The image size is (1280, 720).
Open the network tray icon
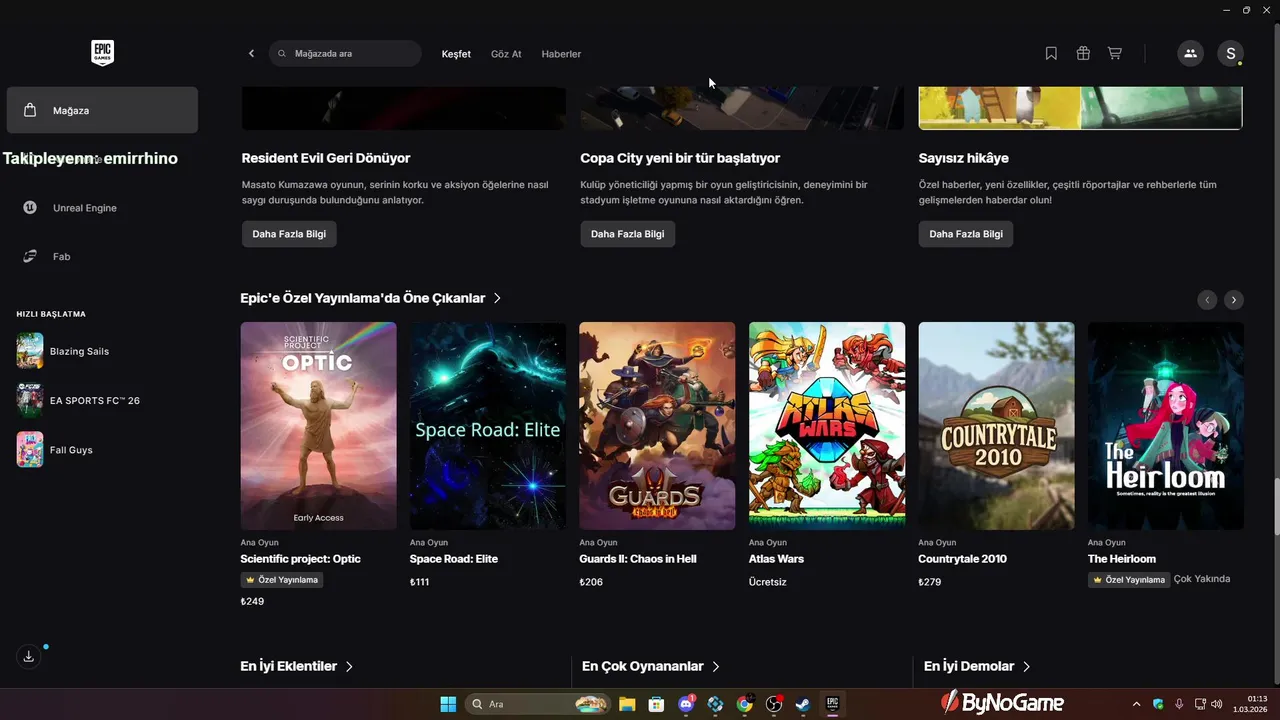1200,704
